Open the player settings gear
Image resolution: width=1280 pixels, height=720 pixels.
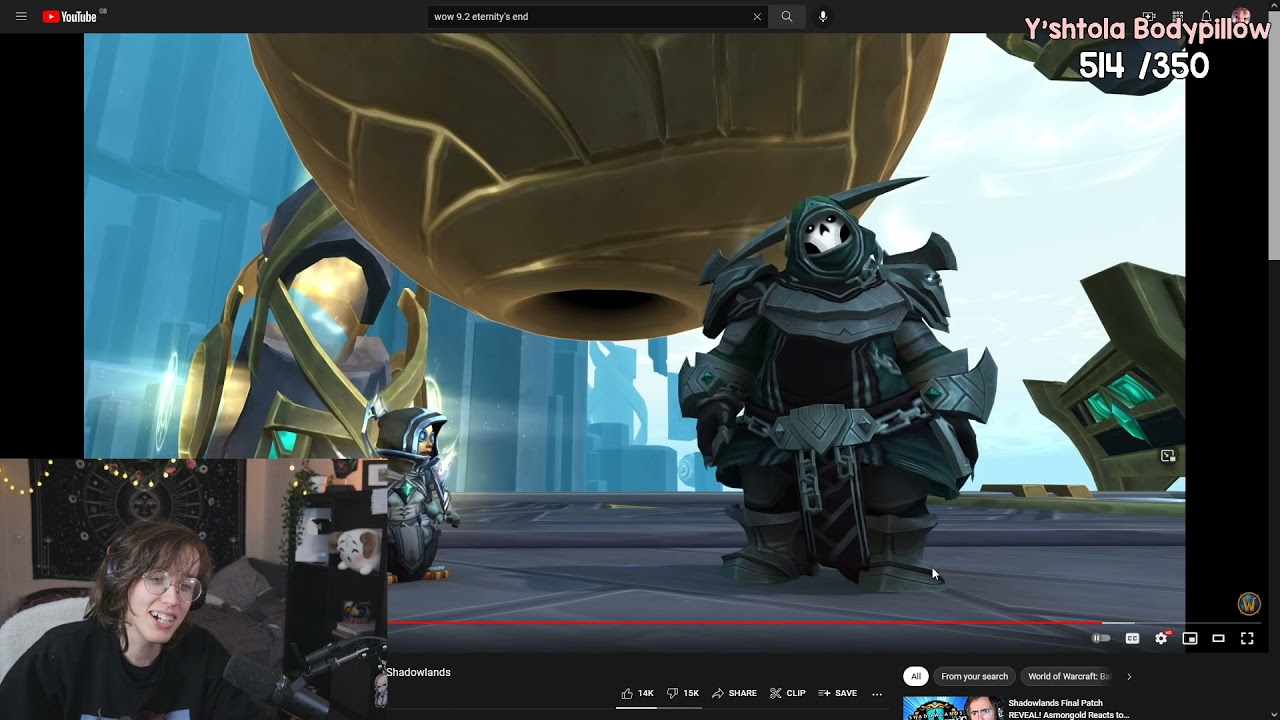tap(1161, 638)
